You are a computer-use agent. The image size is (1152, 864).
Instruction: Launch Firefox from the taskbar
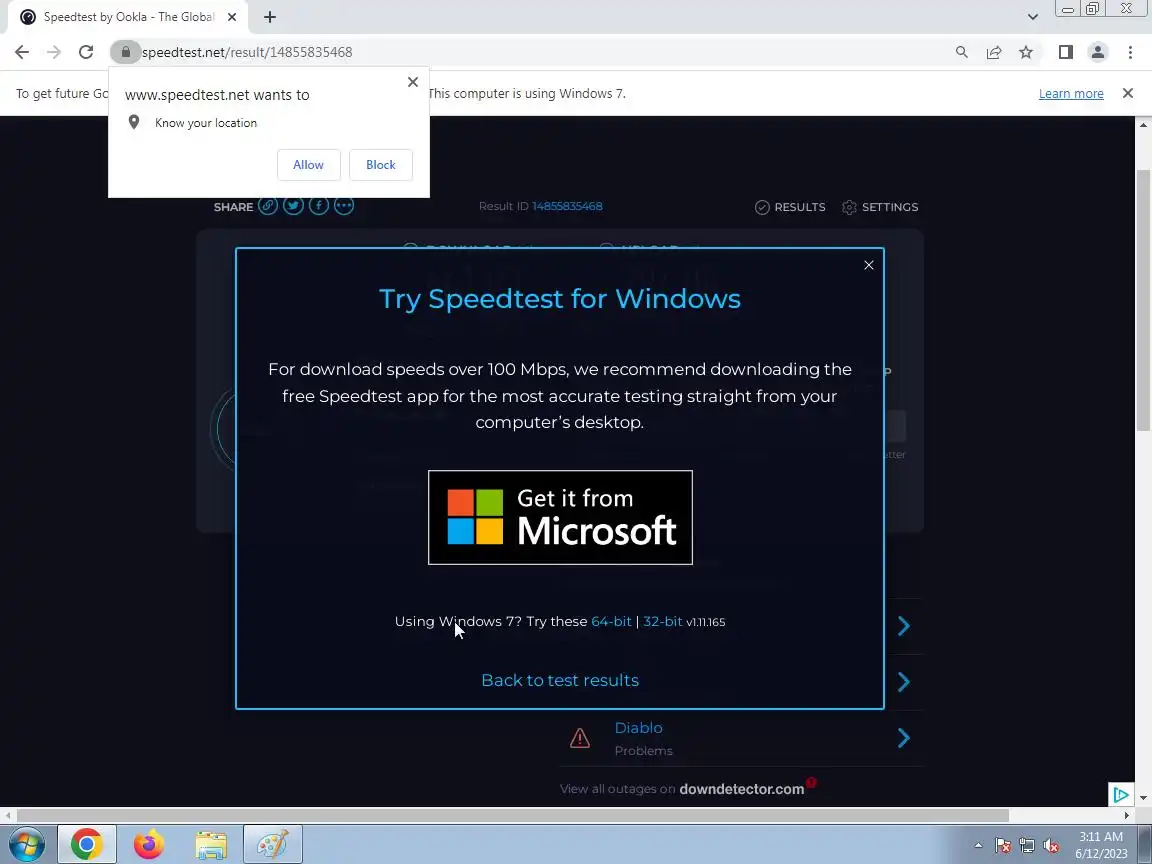point(148,844)
